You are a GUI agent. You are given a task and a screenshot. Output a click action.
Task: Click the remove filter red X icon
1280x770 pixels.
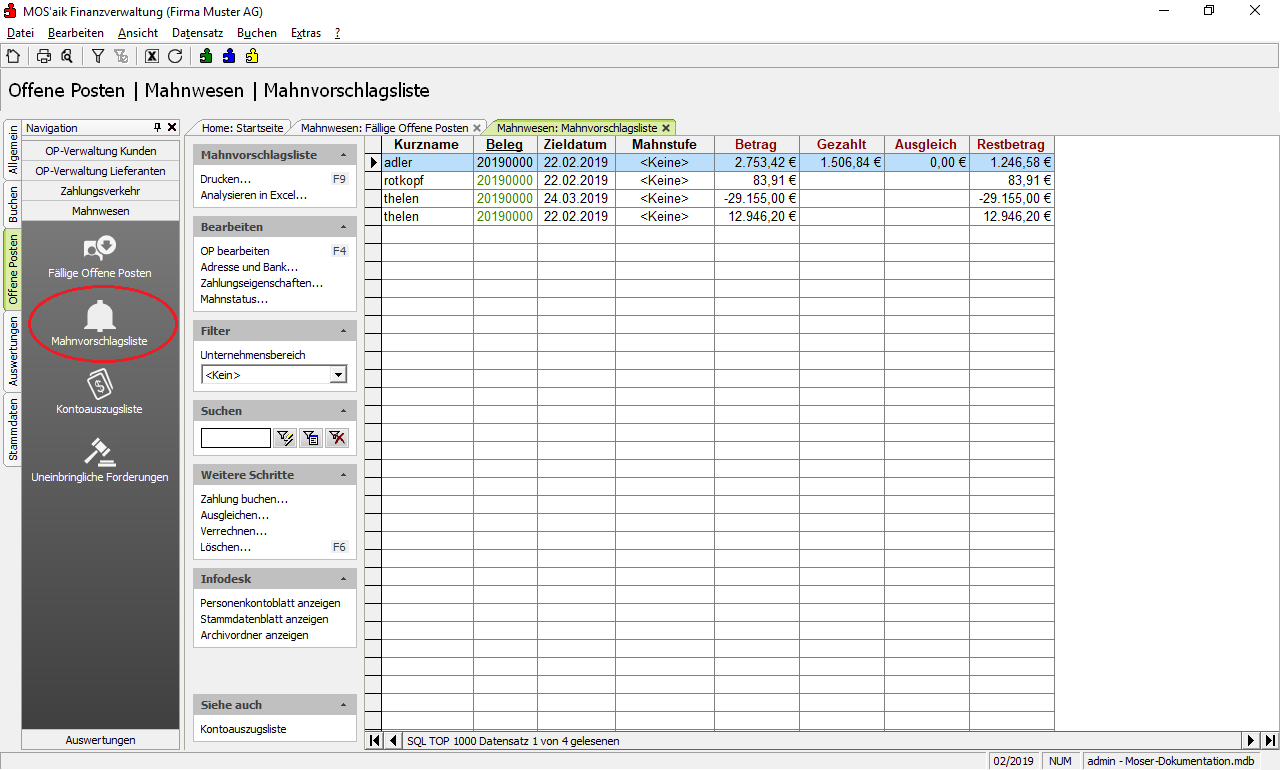[337, 438]
